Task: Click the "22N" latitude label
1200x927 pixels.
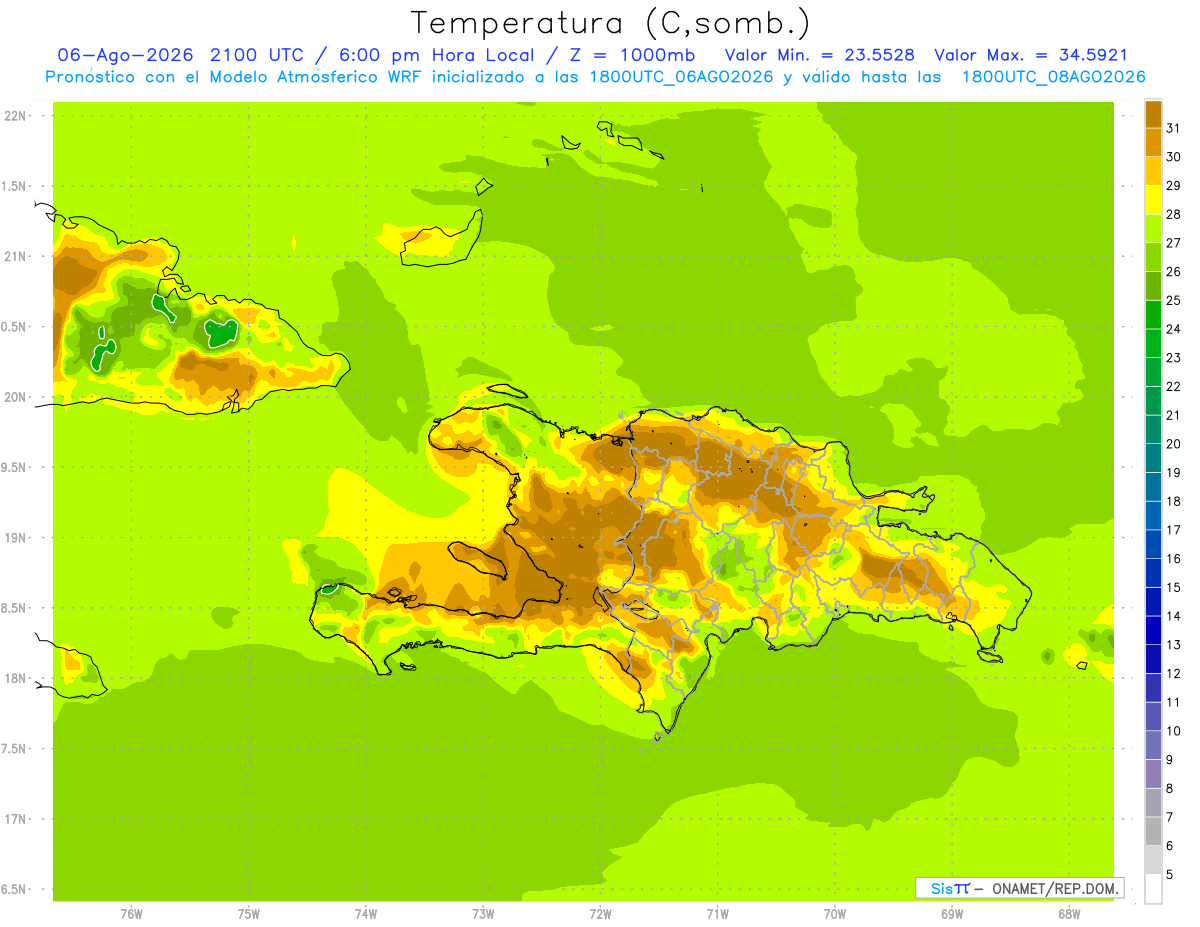Action: (x=16, y=116)
